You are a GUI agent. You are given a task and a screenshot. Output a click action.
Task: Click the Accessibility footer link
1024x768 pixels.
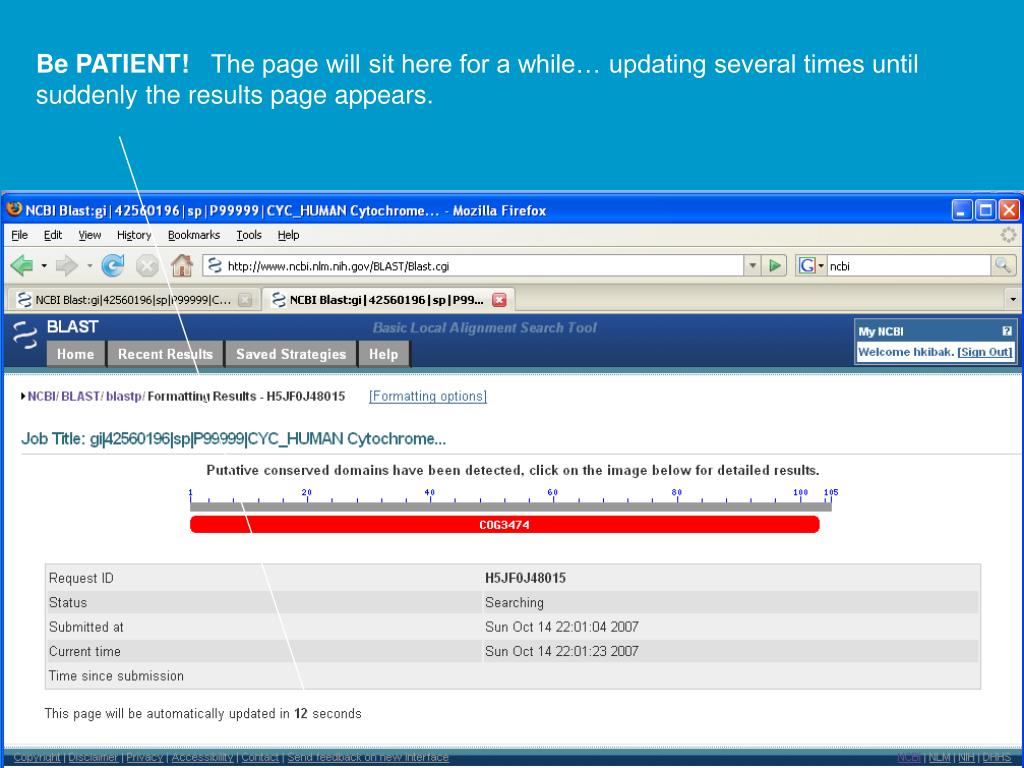tap(202, 758)
